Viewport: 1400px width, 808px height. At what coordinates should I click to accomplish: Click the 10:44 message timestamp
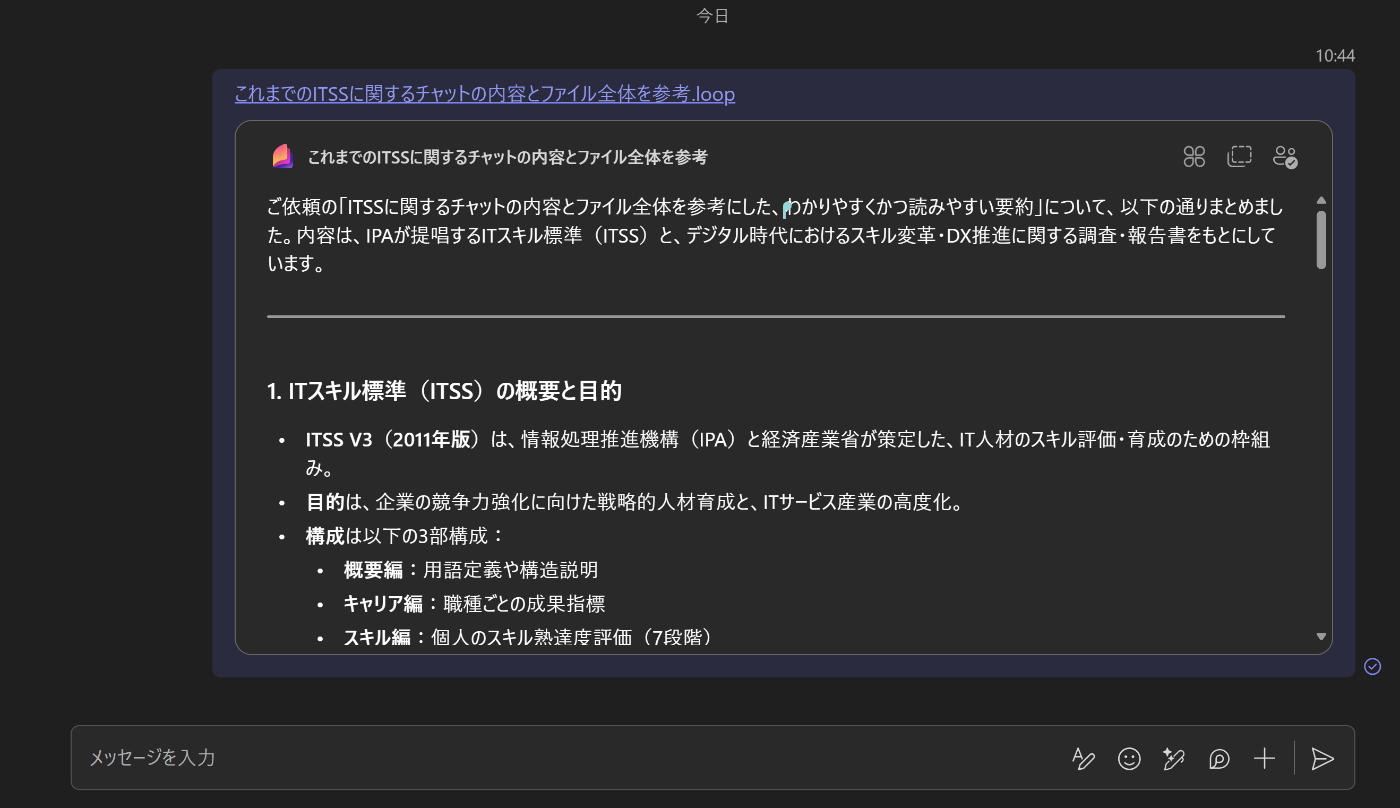[x=1335, y=56]
